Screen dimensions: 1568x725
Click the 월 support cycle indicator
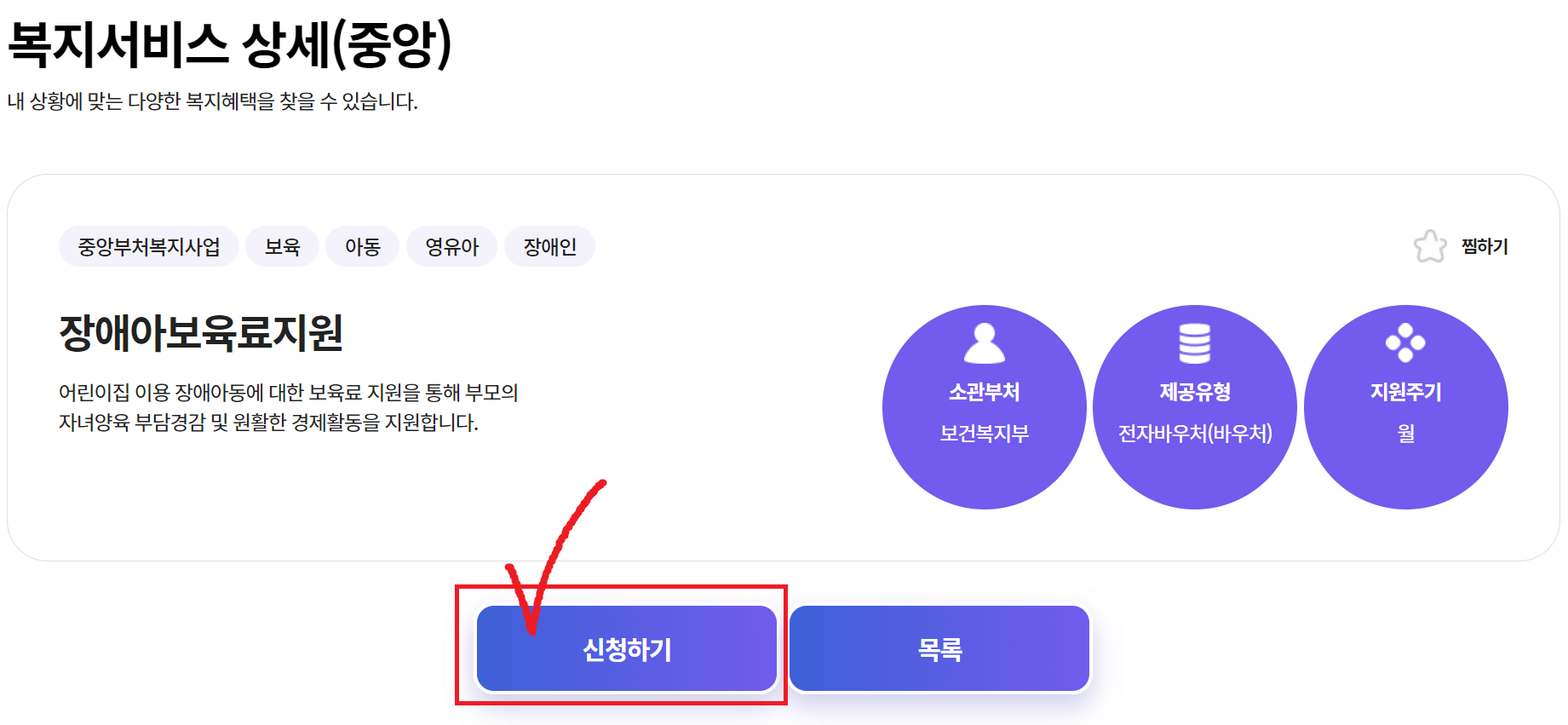pos(1406,433)
